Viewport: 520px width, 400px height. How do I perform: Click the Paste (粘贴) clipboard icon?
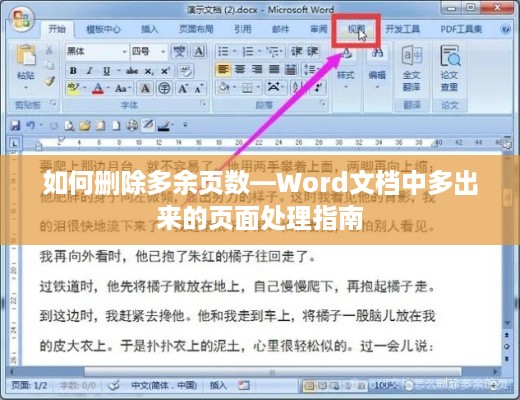tap(26, 56)
